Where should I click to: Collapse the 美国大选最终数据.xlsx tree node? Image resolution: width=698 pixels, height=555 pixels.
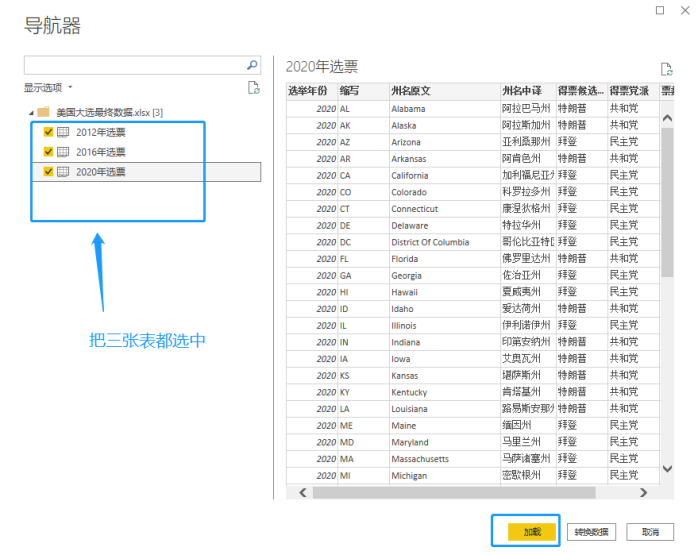[31, 112]
